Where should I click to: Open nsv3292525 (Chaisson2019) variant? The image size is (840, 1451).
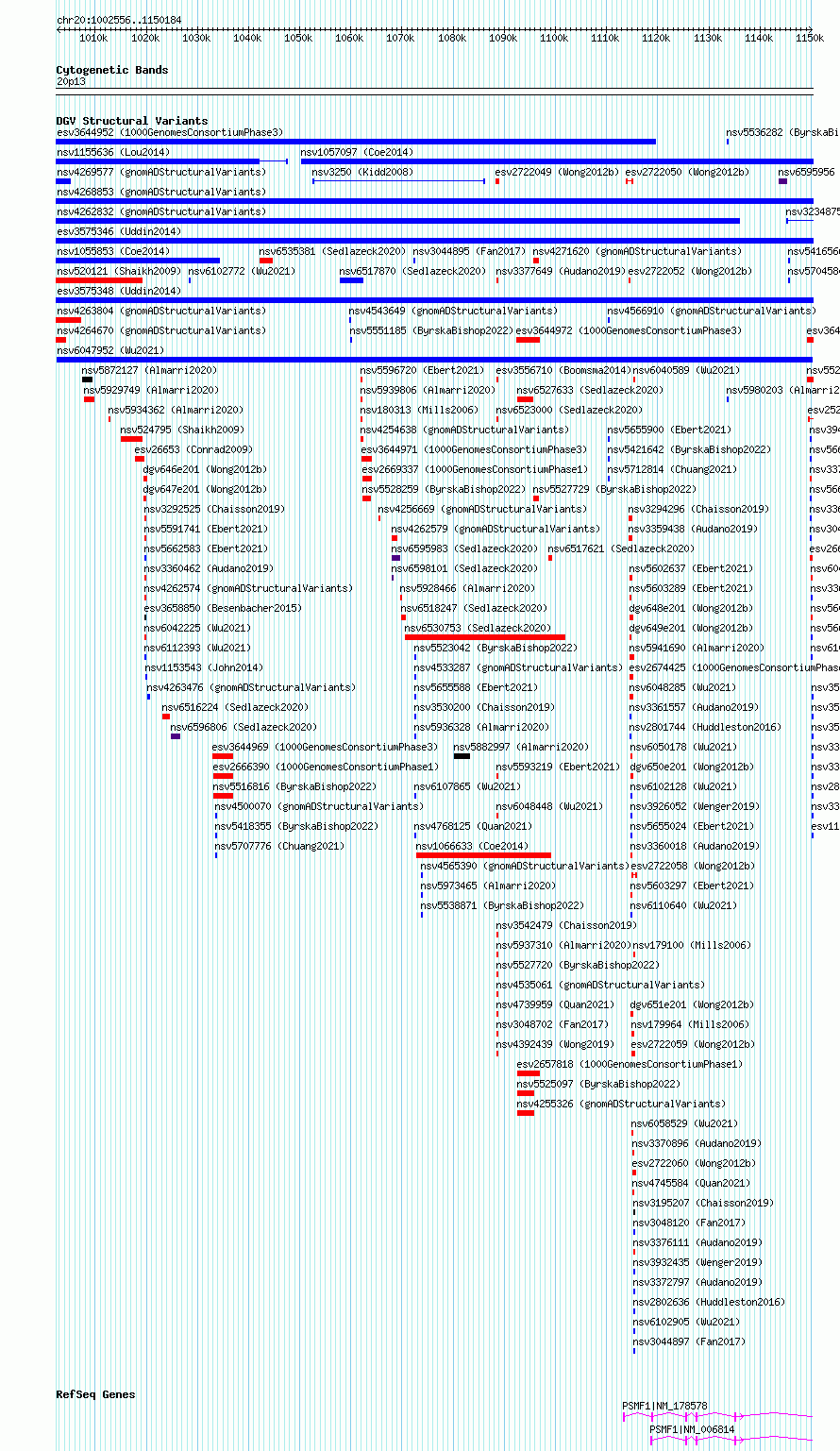214,509
